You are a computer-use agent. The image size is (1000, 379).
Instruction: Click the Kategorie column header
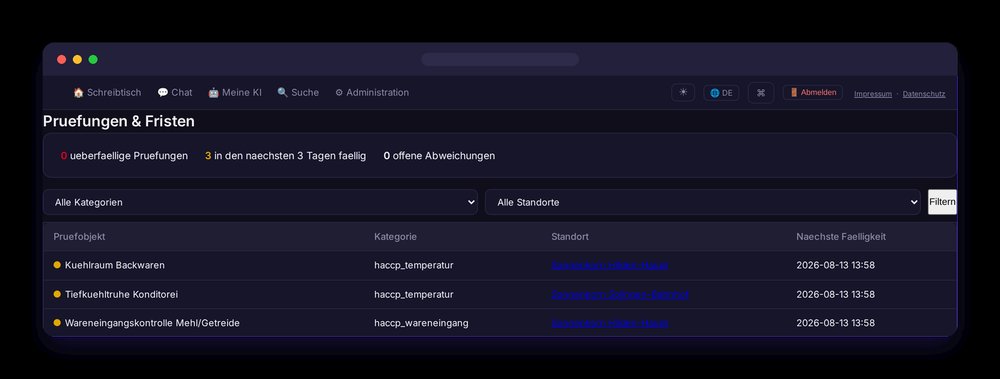click(395, 237)
